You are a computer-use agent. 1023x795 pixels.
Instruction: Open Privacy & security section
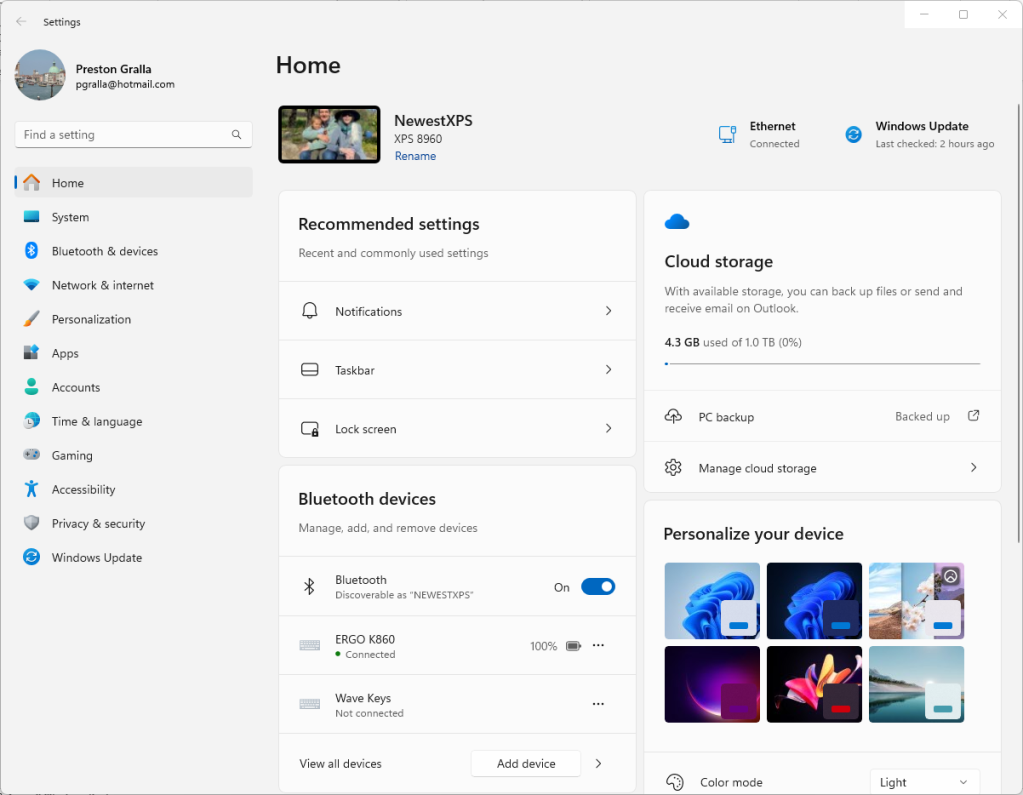tap(134, 523)
